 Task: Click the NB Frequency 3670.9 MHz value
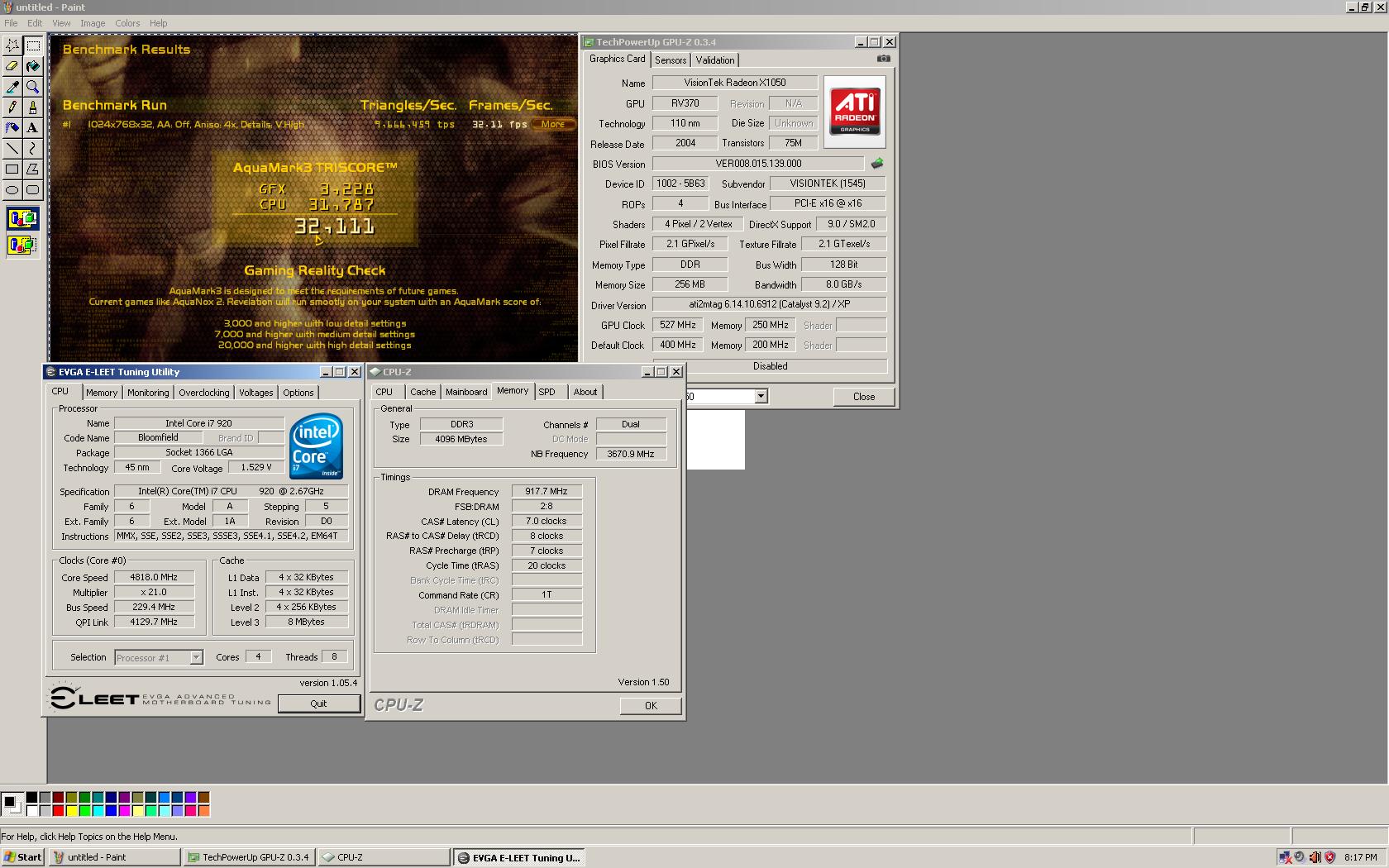tap(631, 454)
